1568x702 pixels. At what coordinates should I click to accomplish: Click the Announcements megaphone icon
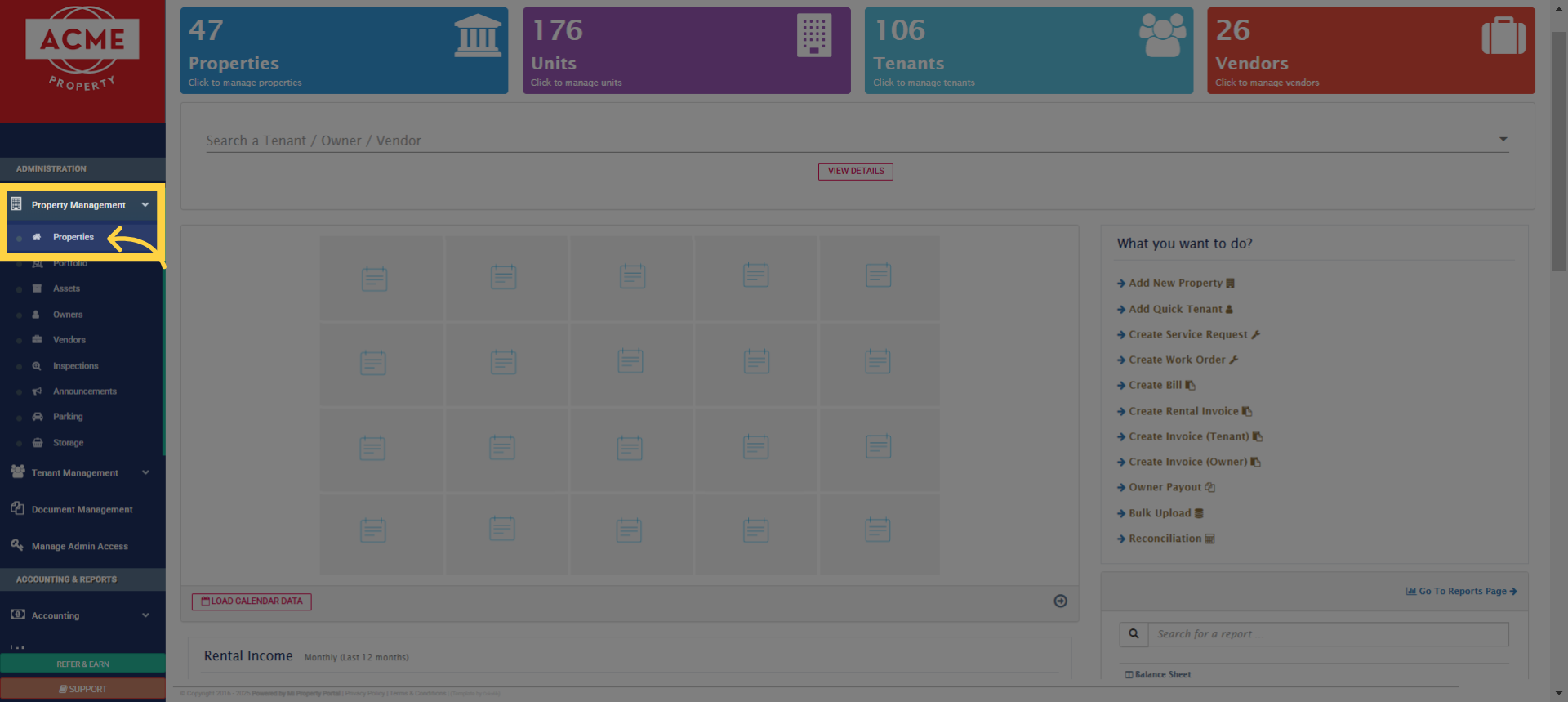[37, 391]
